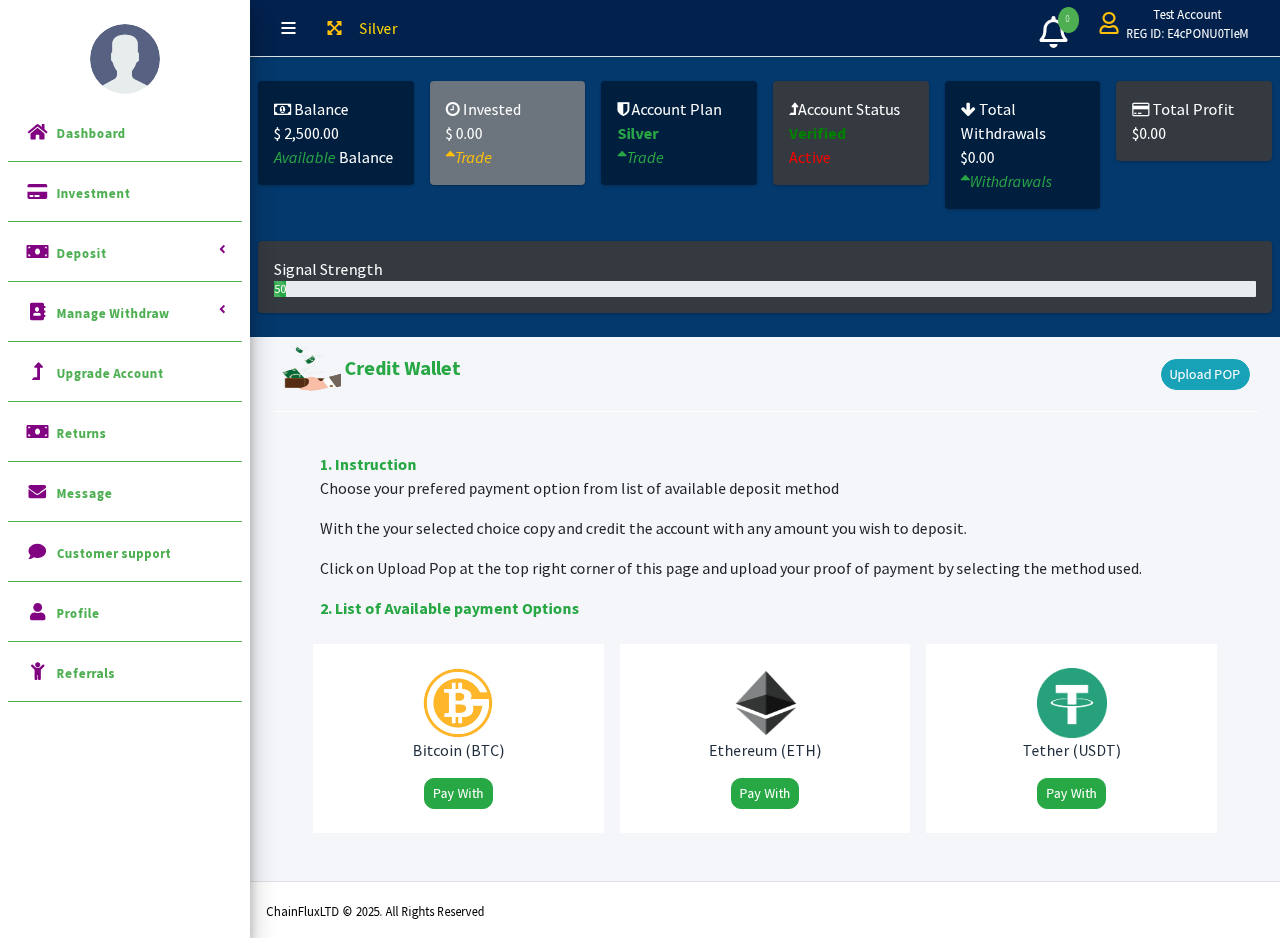Click the Returns money icon

(38, 432)
